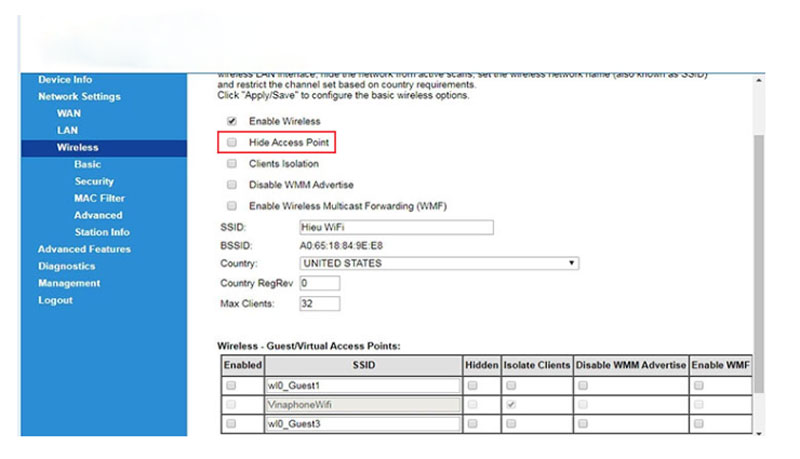Enable Wireless Multicast Forwarding (WMF) checkbox
800x459 pixels.
[x=232, y=206]
